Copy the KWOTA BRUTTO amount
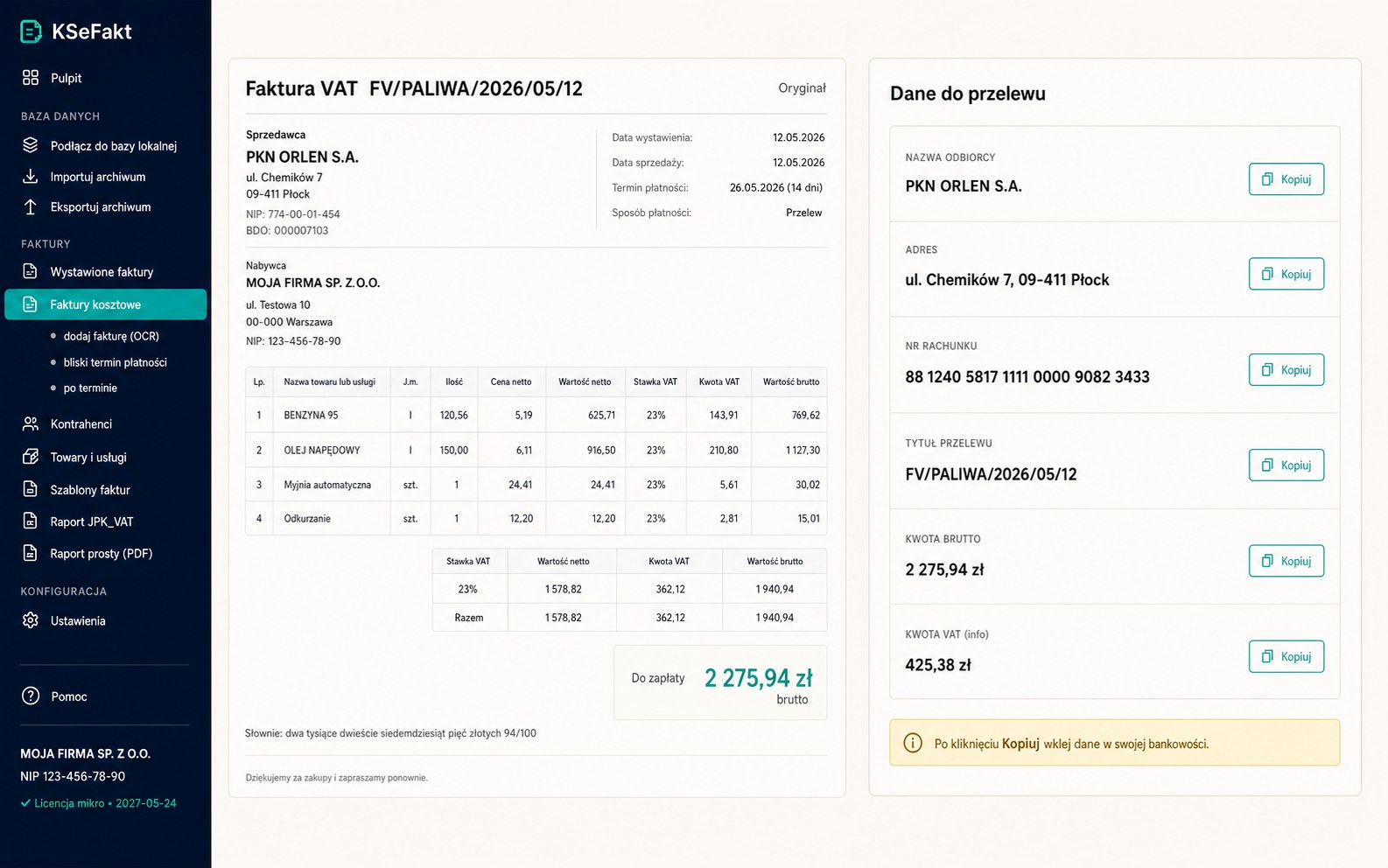 (x=1286, y=561)
